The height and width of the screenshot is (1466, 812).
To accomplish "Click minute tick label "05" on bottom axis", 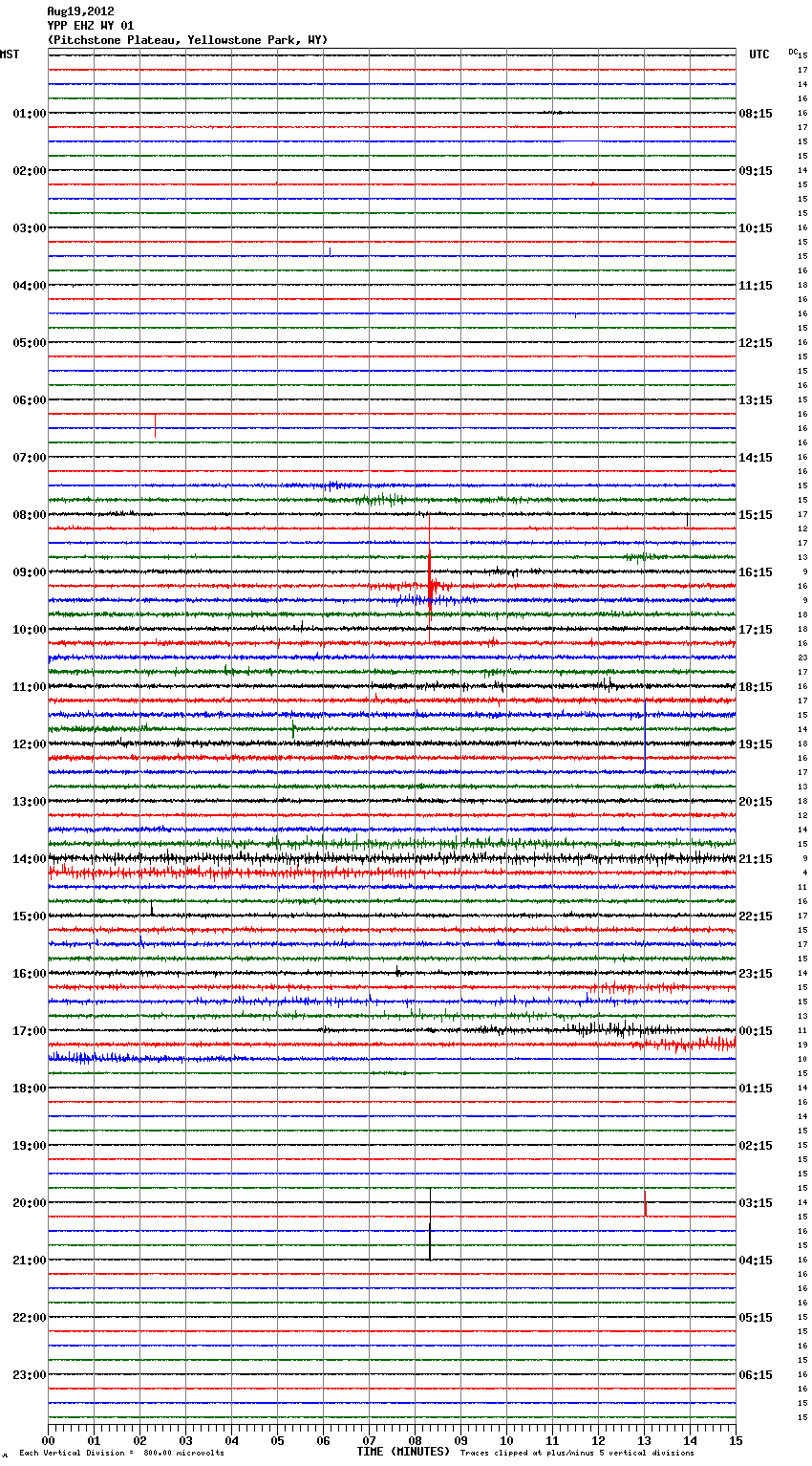I will [x=277, y=1440].
